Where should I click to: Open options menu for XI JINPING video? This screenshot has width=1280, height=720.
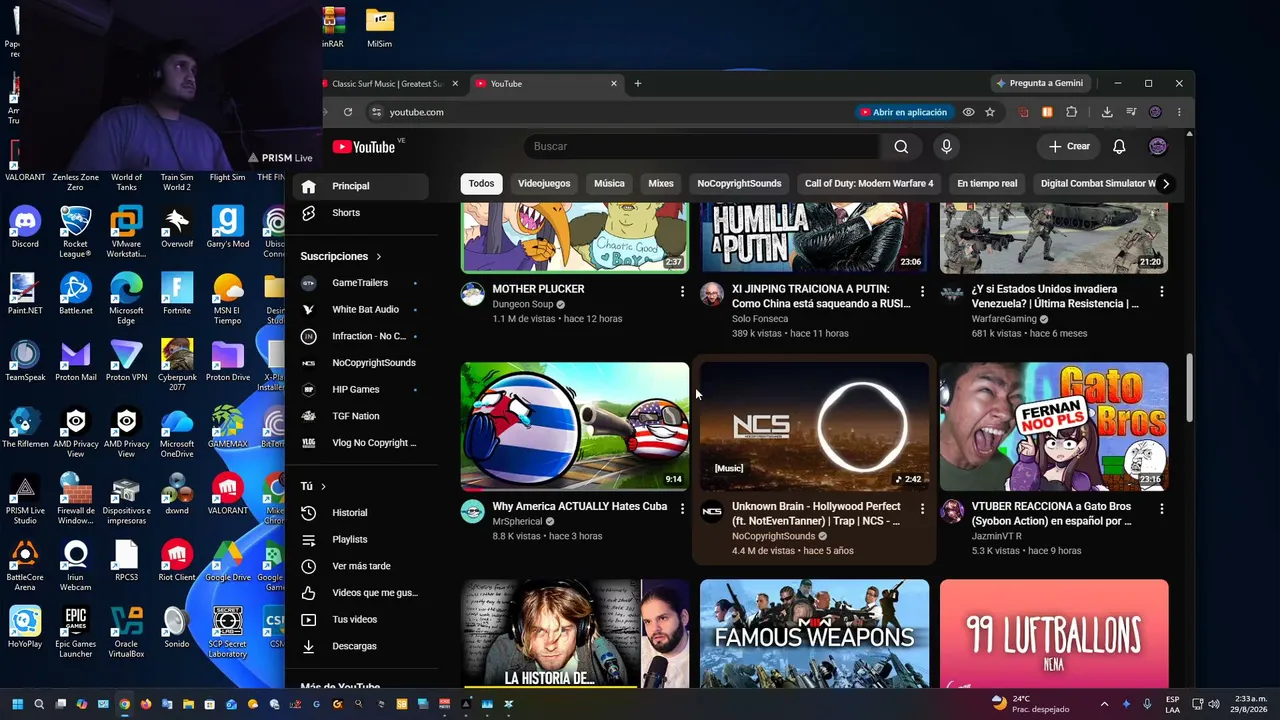pyautogui.click(x=922, y=291)
